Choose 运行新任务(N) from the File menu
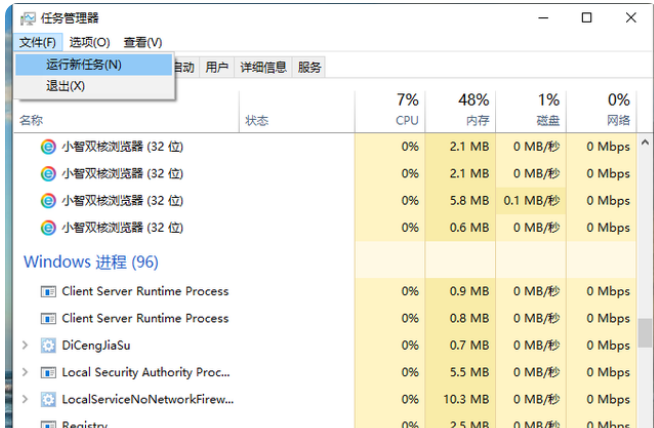 click(84, 64)
